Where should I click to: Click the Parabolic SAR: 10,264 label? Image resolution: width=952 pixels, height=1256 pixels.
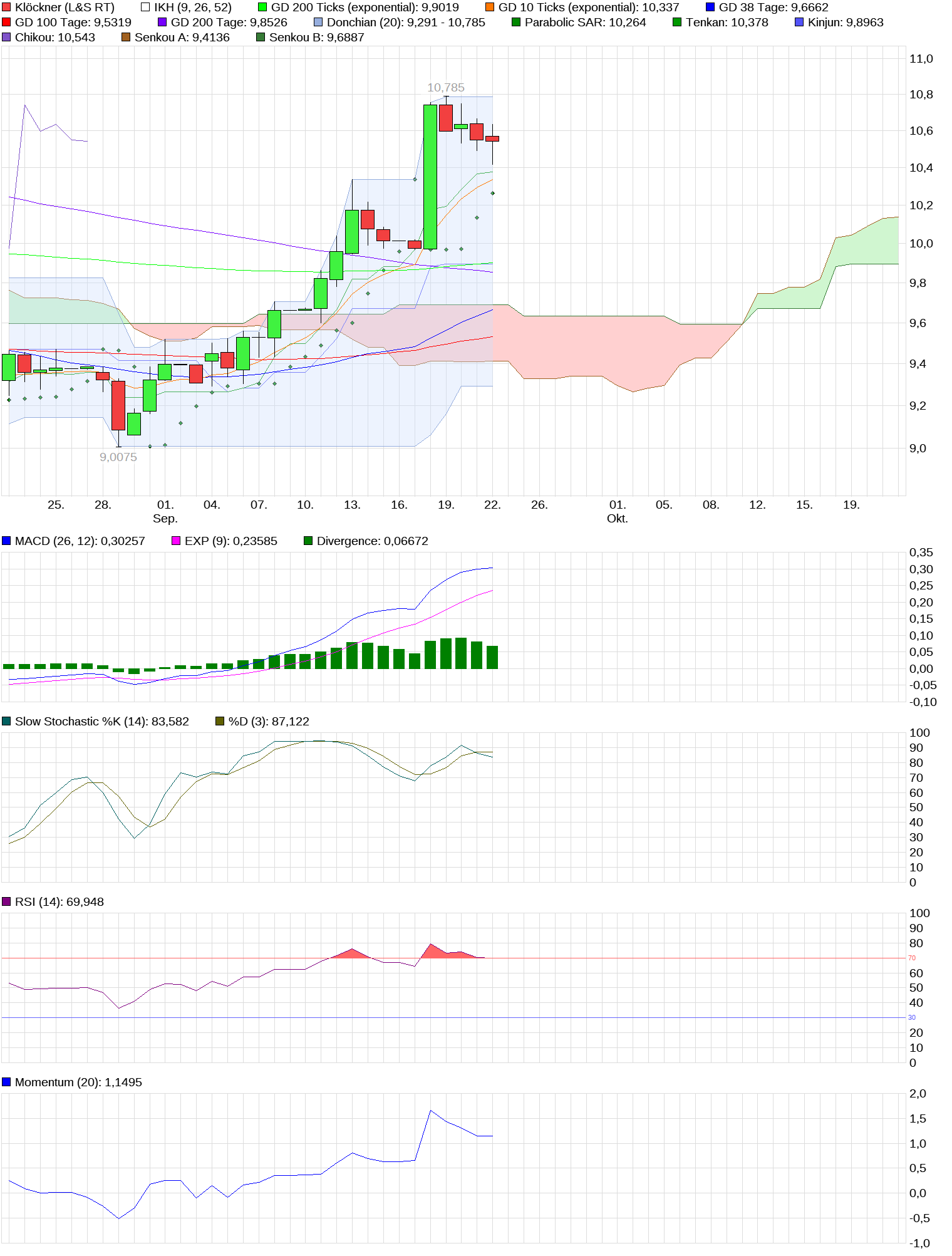click(x=586, y=23)
